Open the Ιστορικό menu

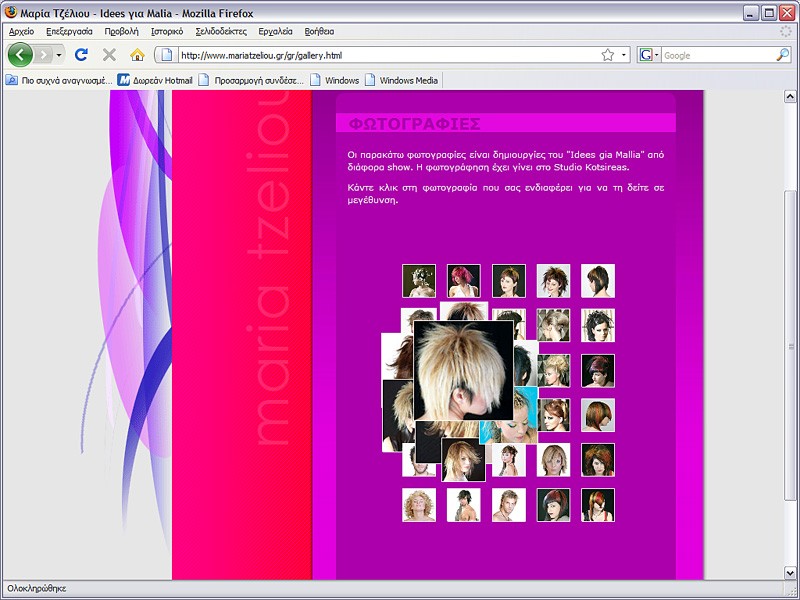click(167, 32)
